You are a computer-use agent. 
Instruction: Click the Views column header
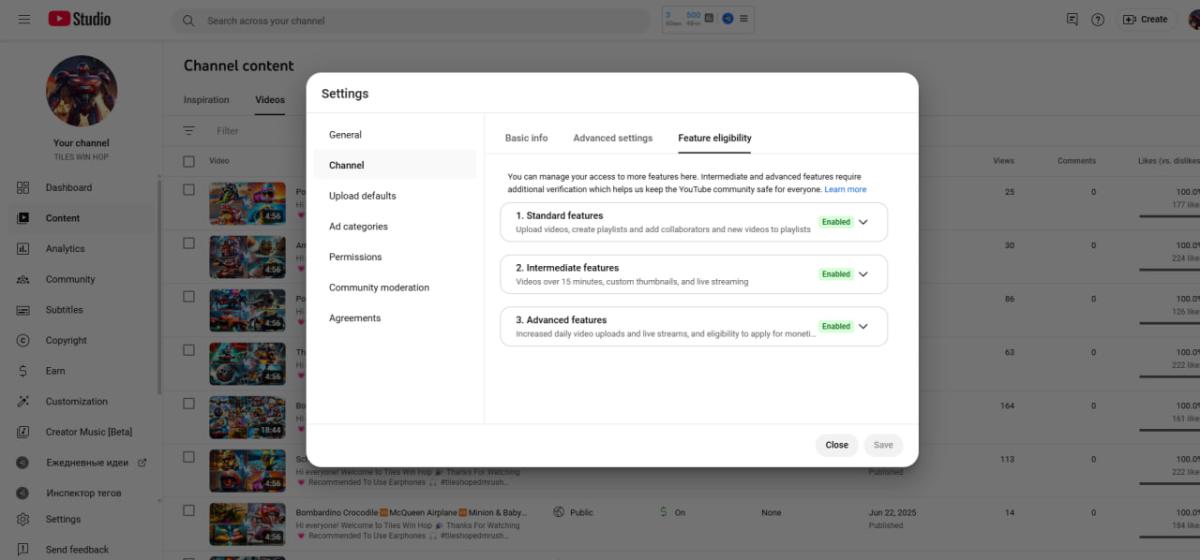click(1003, 161)
